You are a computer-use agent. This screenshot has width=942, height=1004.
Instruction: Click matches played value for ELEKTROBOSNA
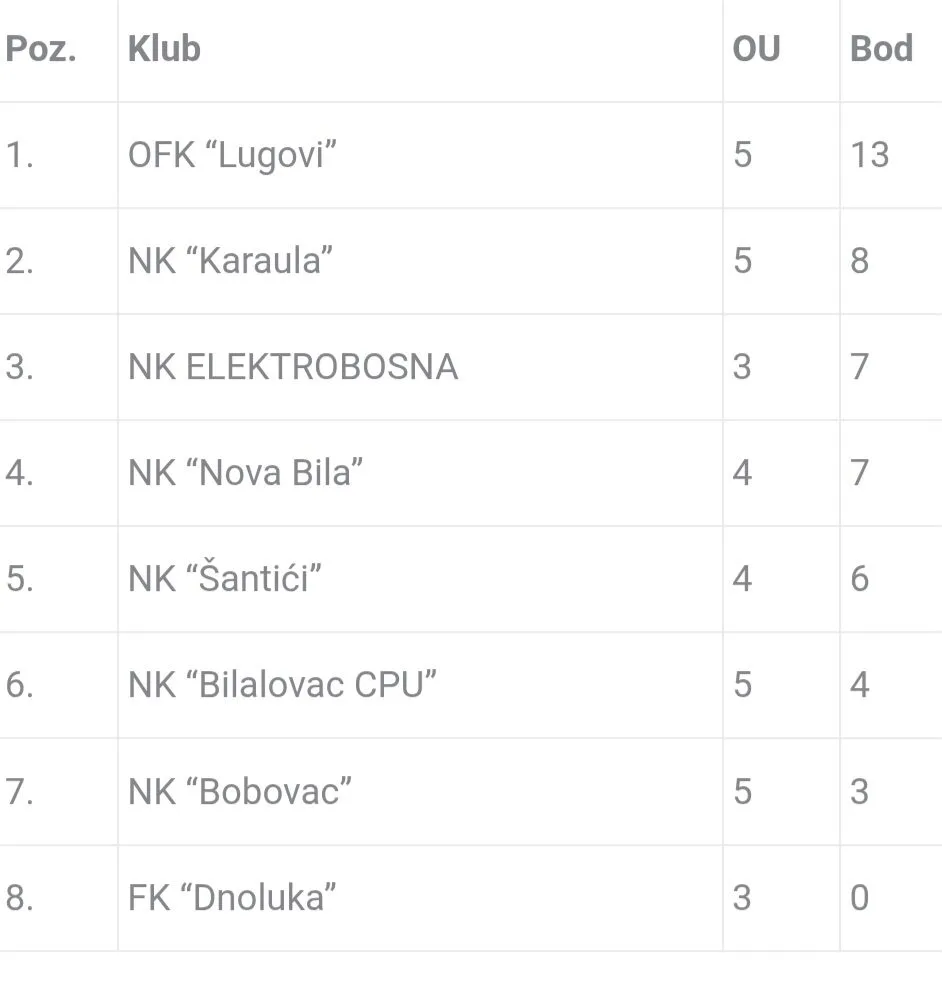pyautogui.click(x=741, y=367)
